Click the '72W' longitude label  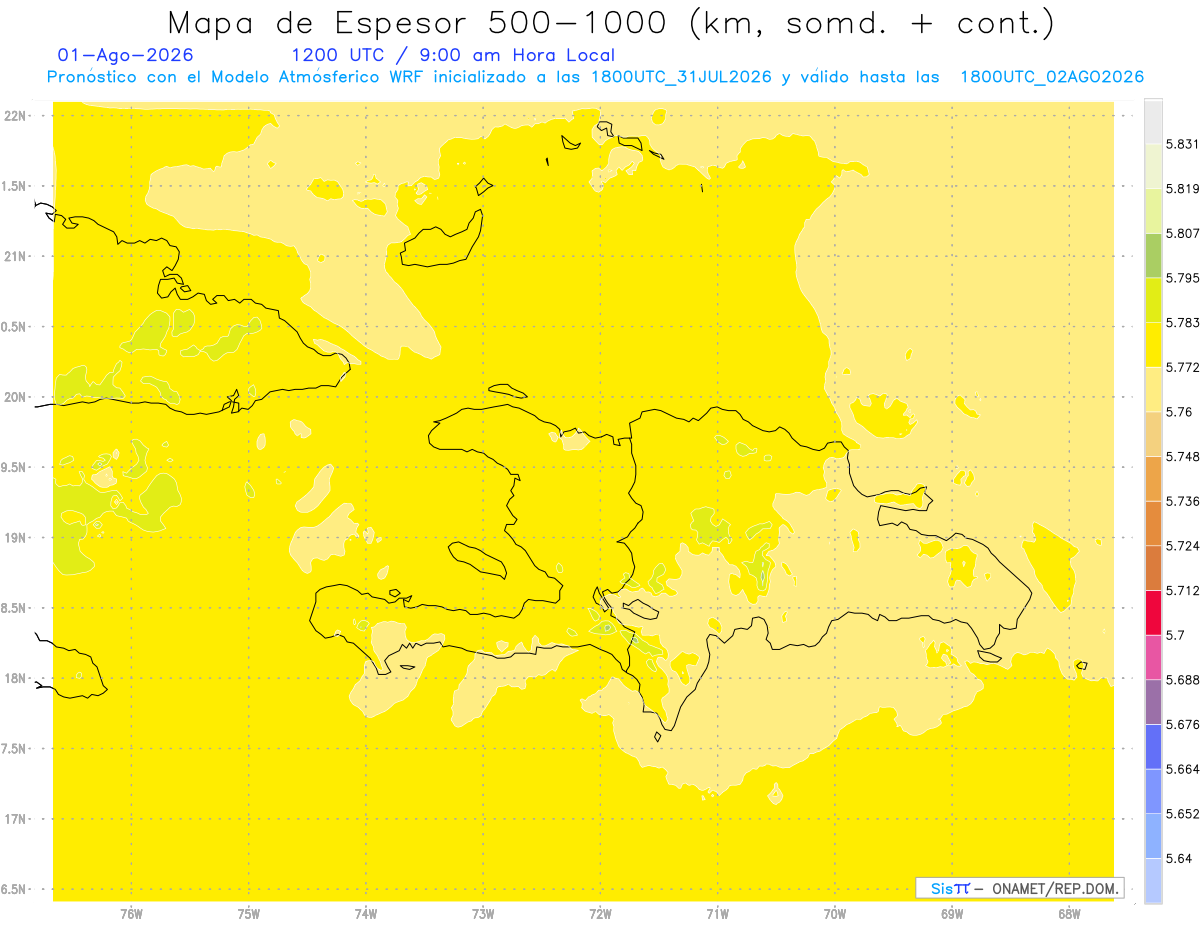[600, 914]
